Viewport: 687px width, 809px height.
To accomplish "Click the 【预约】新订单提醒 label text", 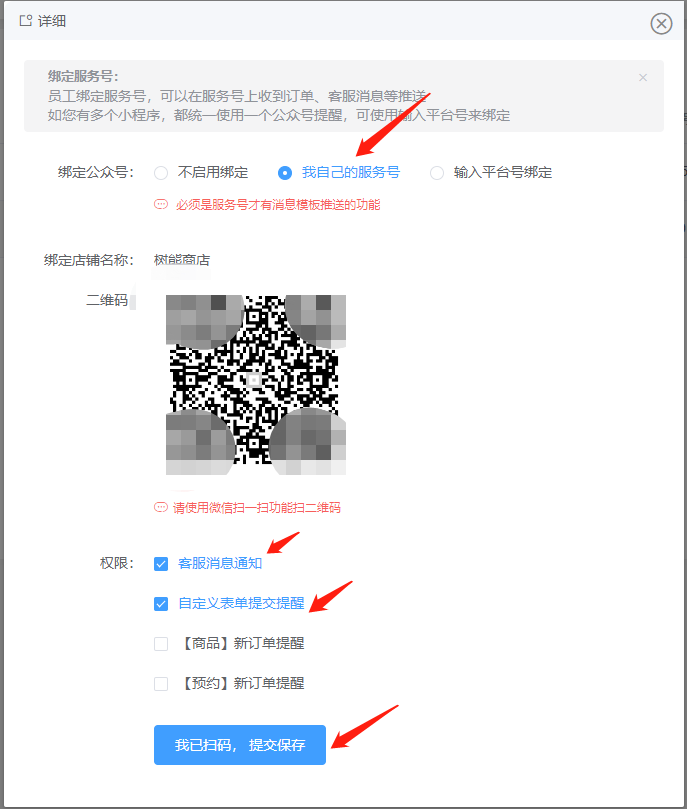I will click(x=241, y=684).
